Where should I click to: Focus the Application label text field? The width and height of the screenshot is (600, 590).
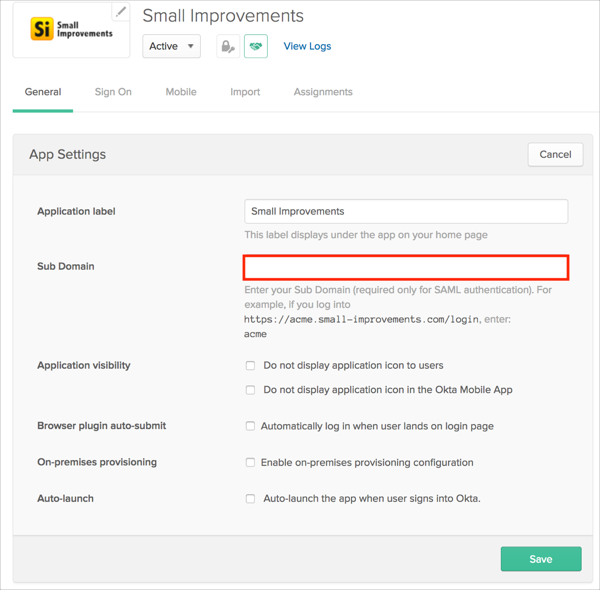pyautogui.click(x=406, y=211)
